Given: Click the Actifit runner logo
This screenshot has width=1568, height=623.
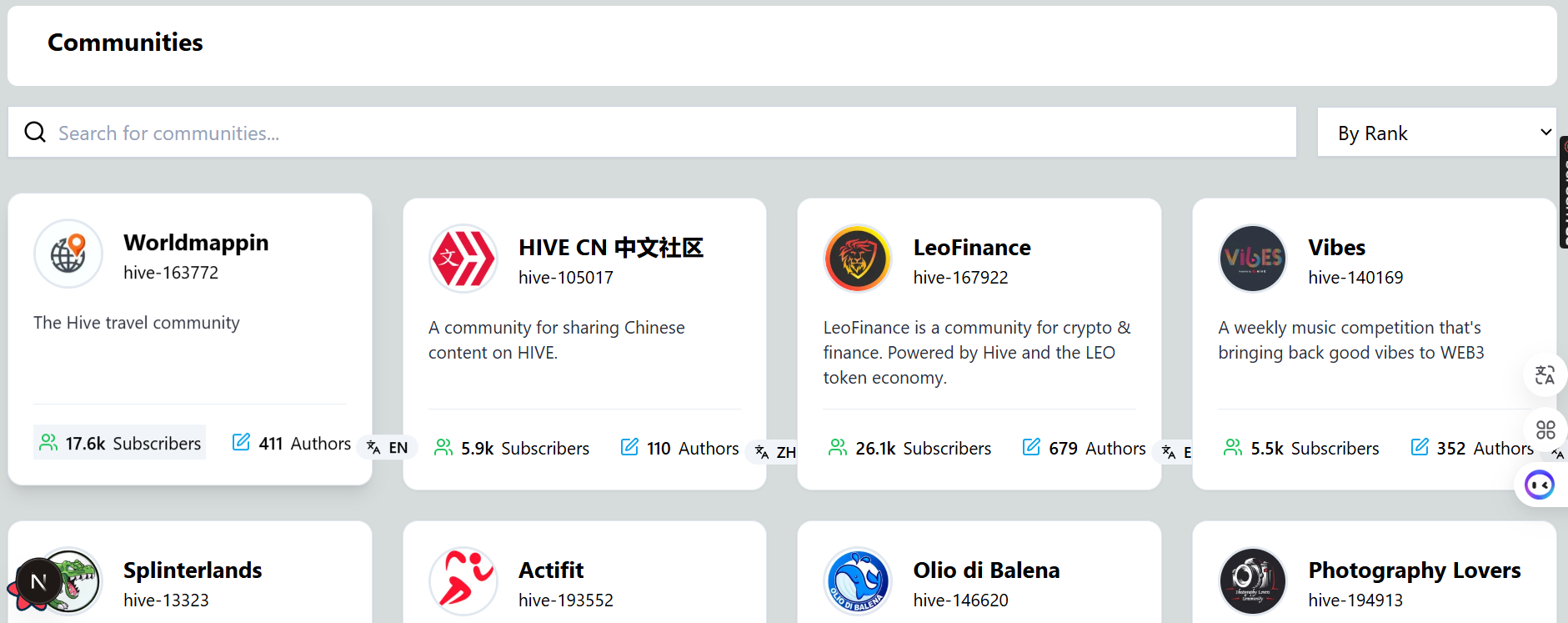Looking at the screenshot, I should [463, 581].
